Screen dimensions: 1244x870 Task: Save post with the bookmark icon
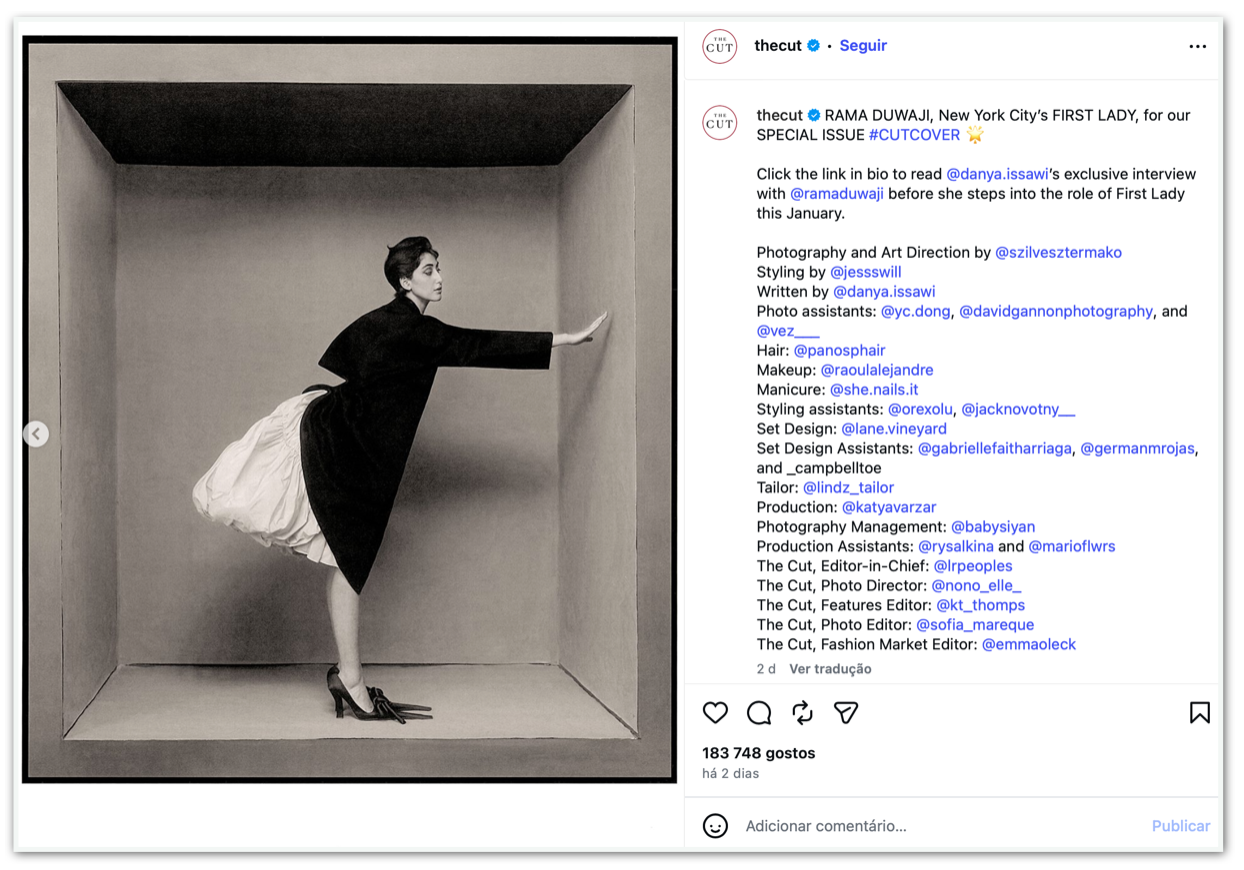[x=1199, y=712]
